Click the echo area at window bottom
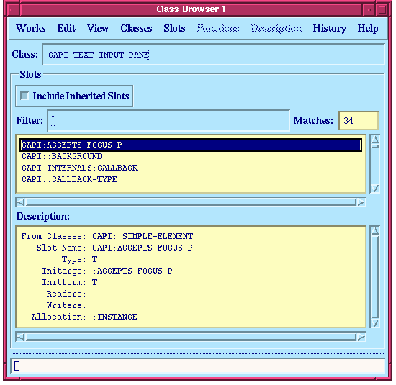Viewport: 396px width, 385px height. point(198,367)
